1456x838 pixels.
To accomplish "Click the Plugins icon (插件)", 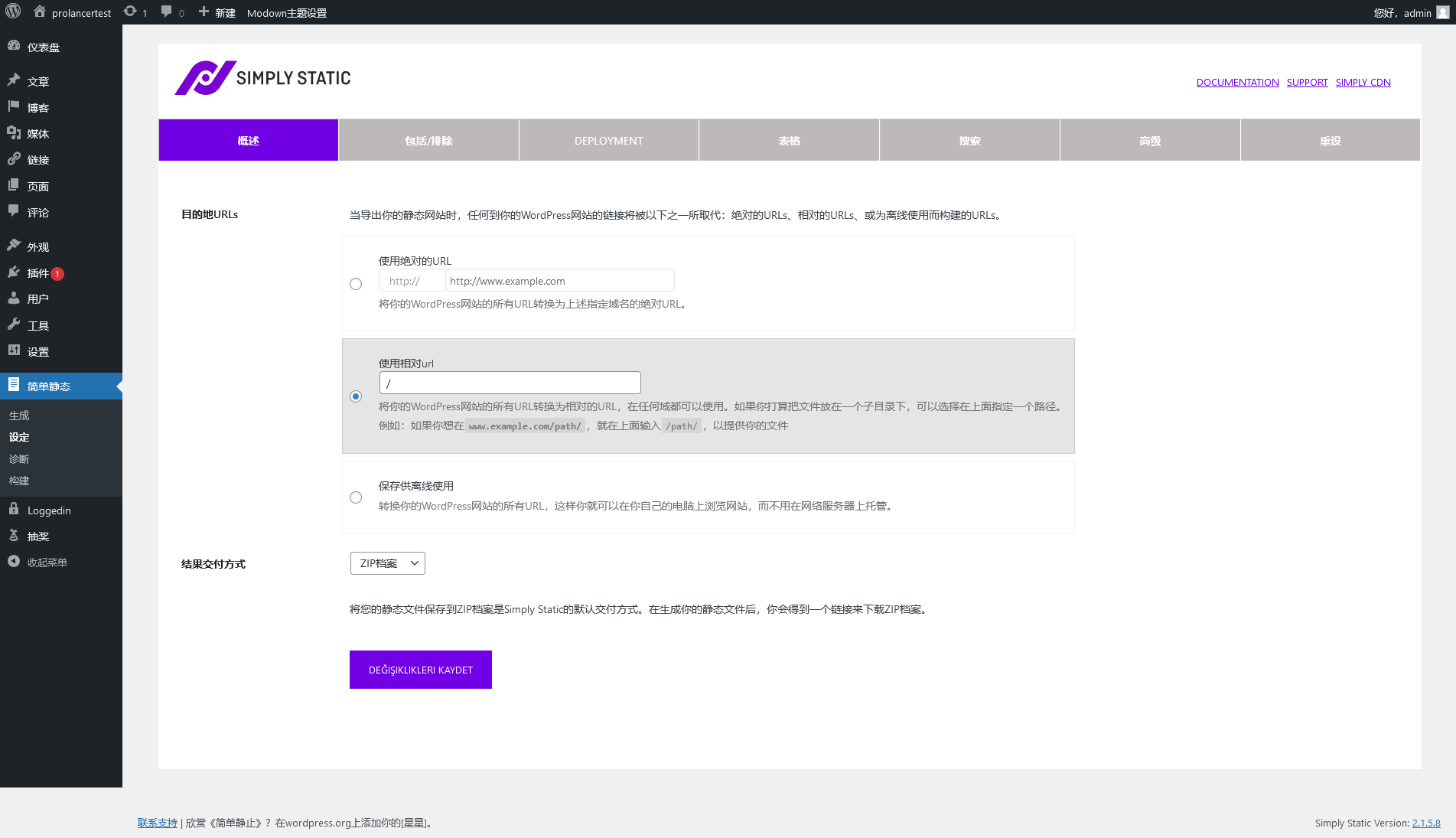I will point(14,272).
